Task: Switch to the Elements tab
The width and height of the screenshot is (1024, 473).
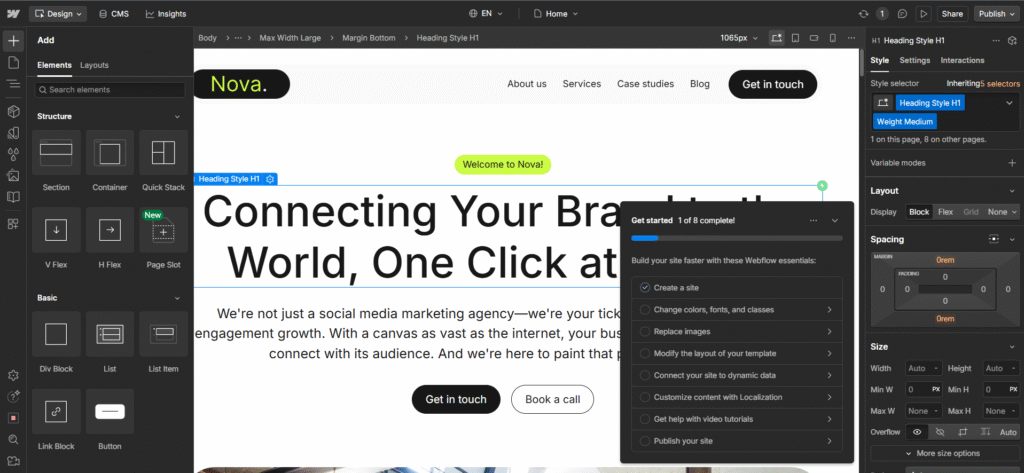Action: 54,65
